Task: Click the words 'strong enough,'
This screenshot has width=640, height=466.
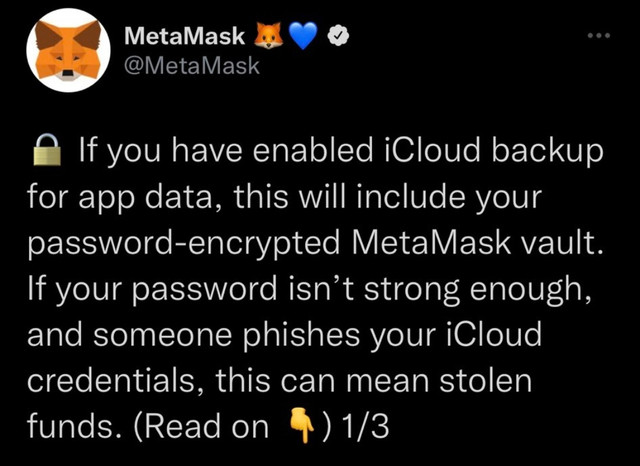Action: (x=477, y=290)
